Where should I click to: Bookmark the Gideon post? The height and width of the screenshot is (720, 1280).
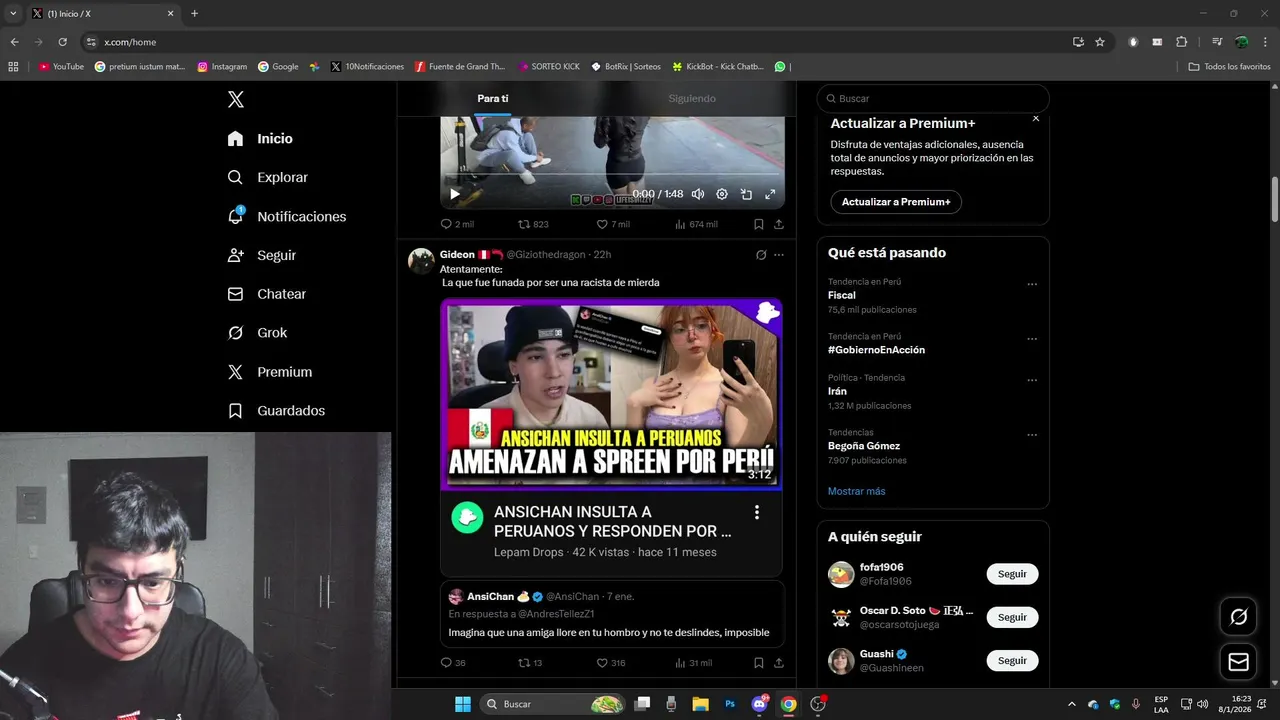click(x=759, y=663)
